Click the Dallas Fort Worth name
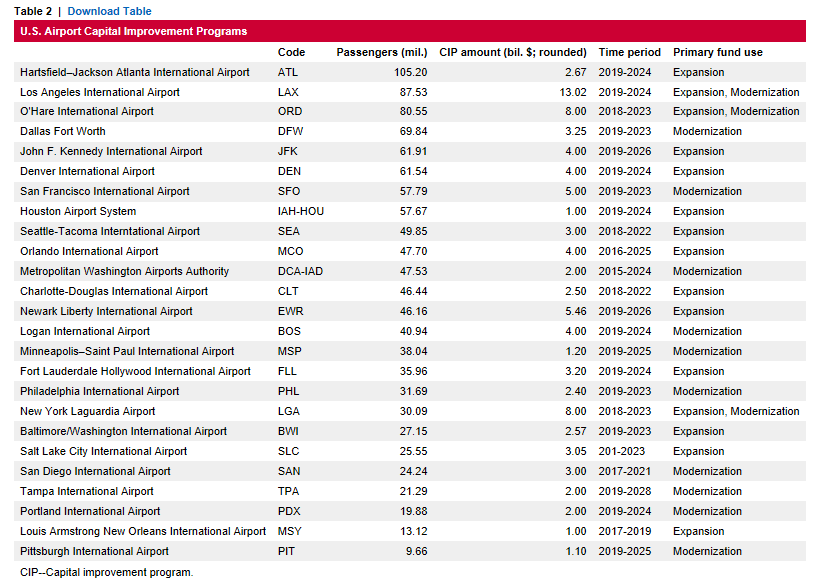Image resolution: width=821 pixels, height=584 pixels. [63, 131]
